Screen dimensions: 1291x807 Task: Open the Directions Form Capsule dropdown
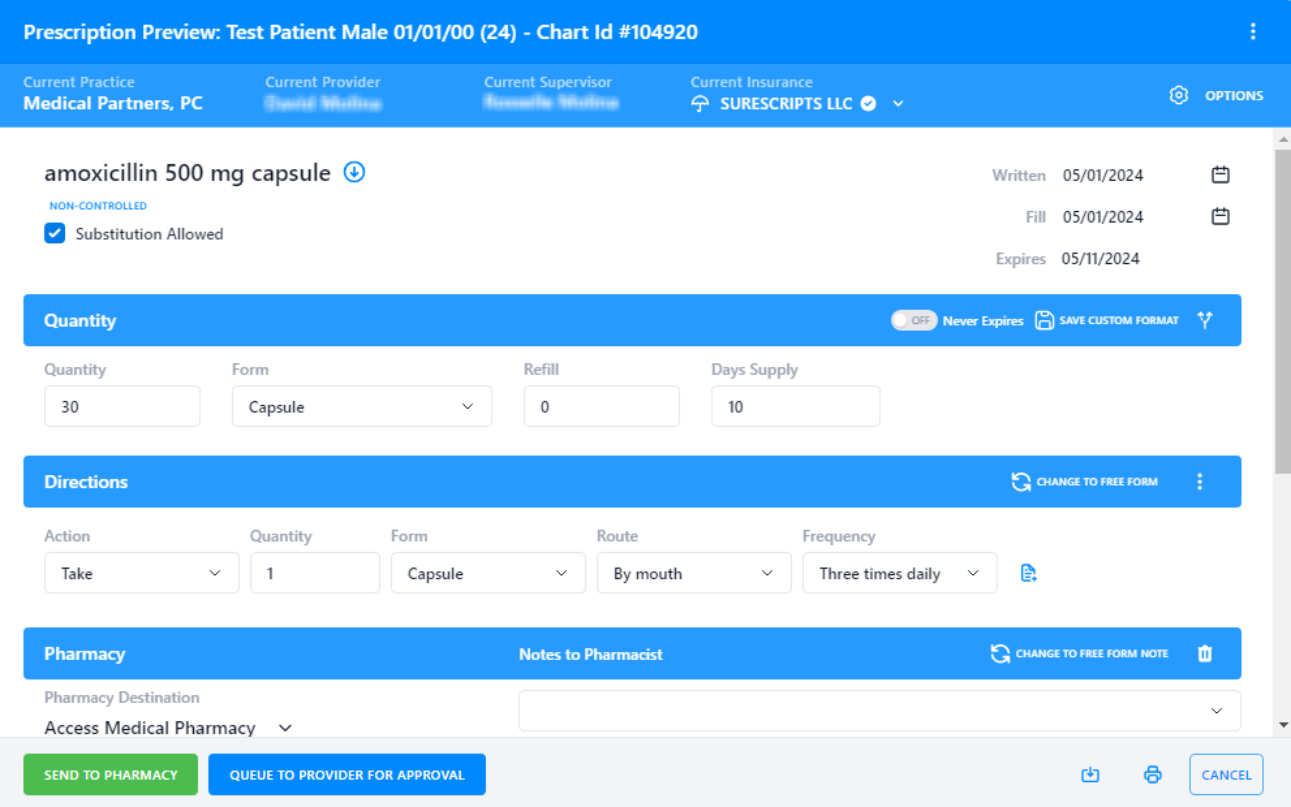click(488, 573)
